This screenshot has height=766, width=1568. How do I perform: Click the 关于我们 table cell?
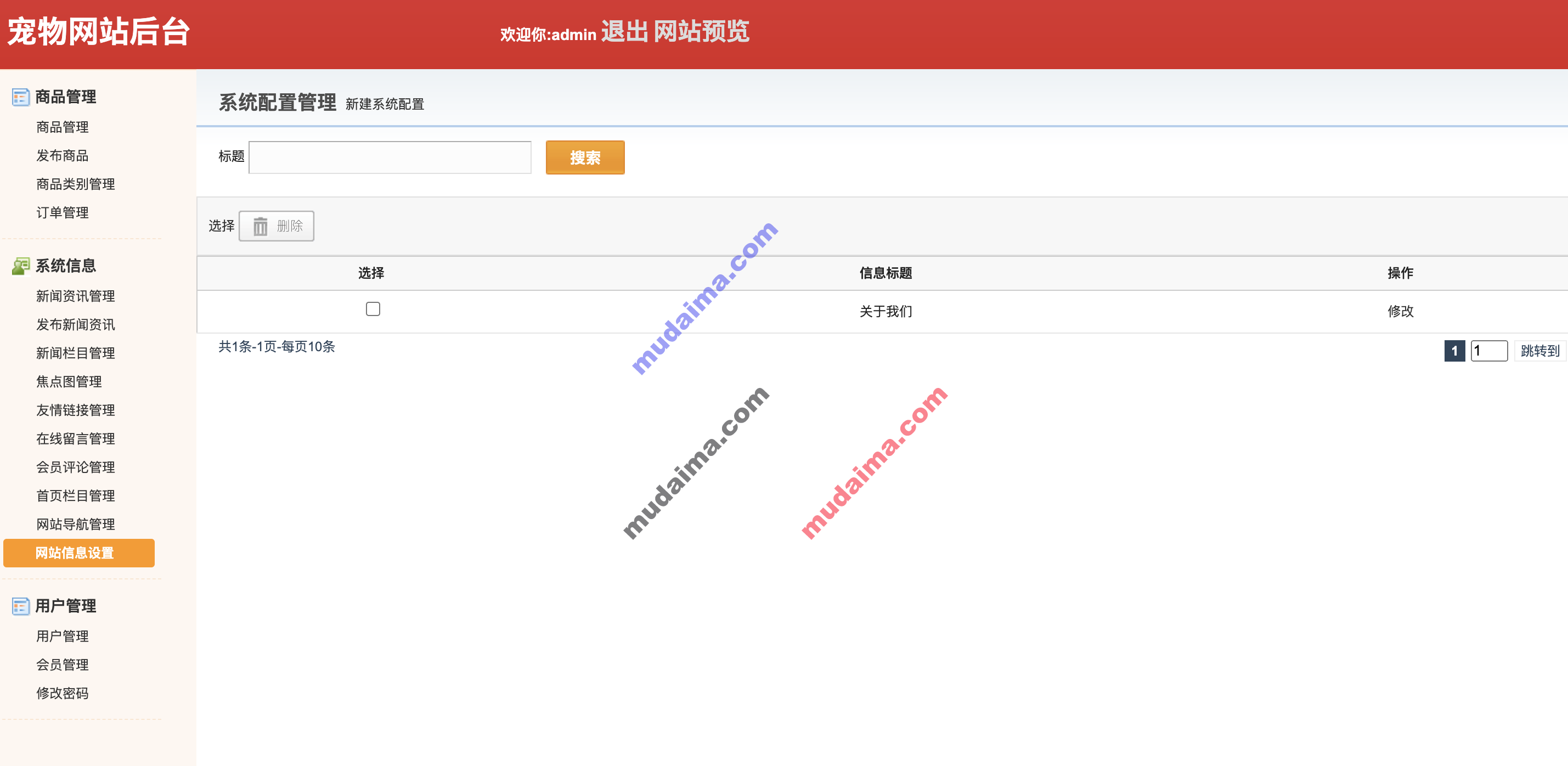(885, 311)
